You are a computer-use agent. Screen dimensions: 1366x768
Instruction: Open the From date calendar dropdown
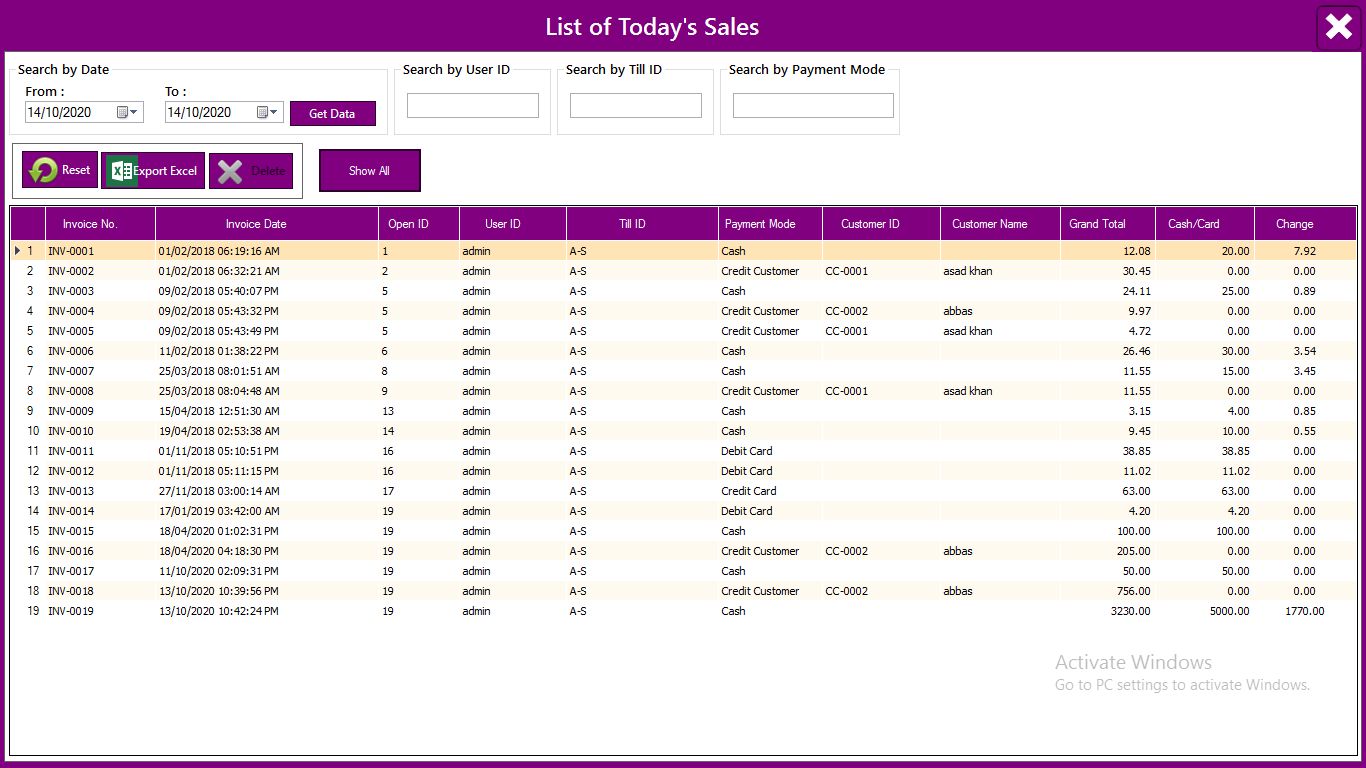[128, 113]
